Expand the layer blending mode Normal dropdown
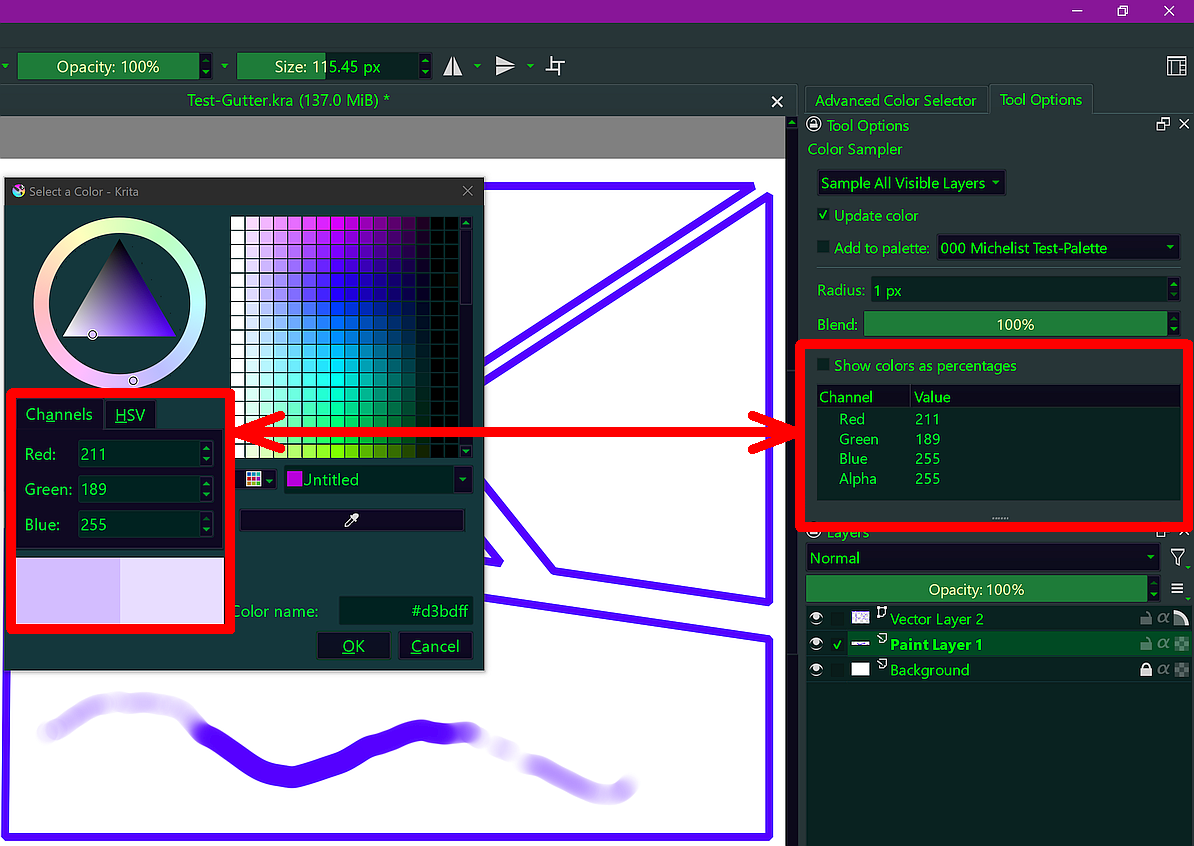 (x=982, y=558)
